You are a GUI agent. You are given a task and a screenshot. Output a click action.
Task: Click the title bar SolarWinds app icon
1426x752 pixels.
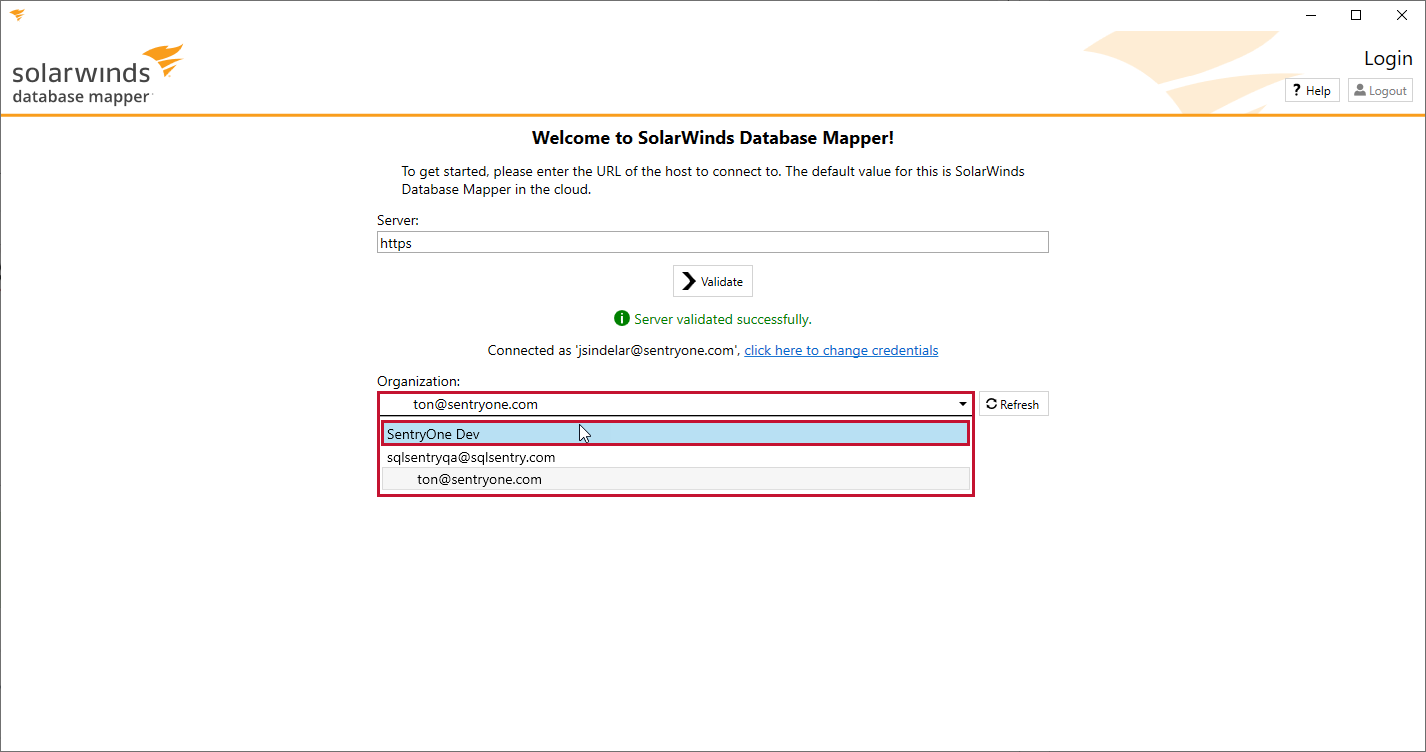point(17,14)
